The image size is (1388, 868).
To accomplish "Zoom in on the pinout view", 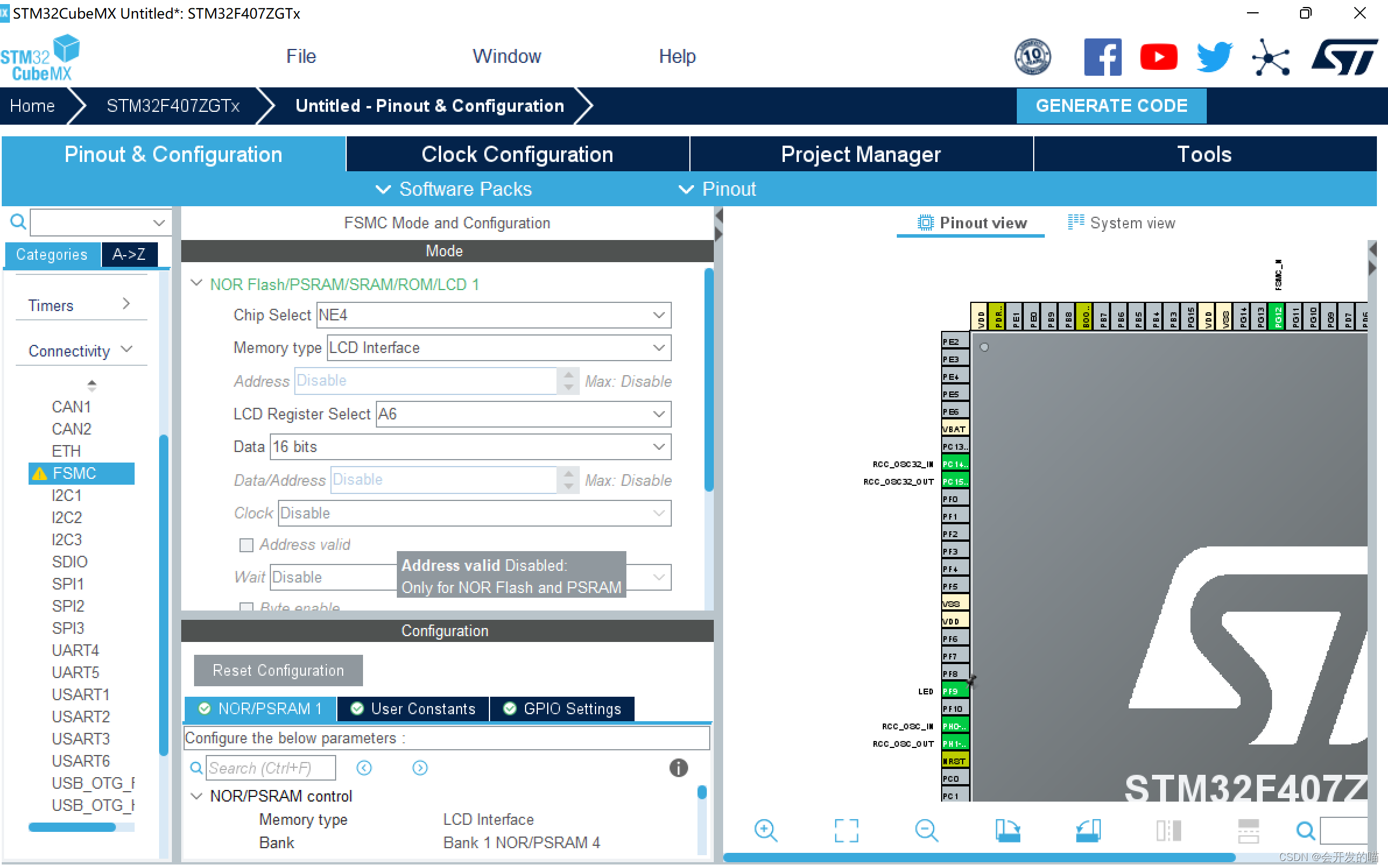I will 765,830.
